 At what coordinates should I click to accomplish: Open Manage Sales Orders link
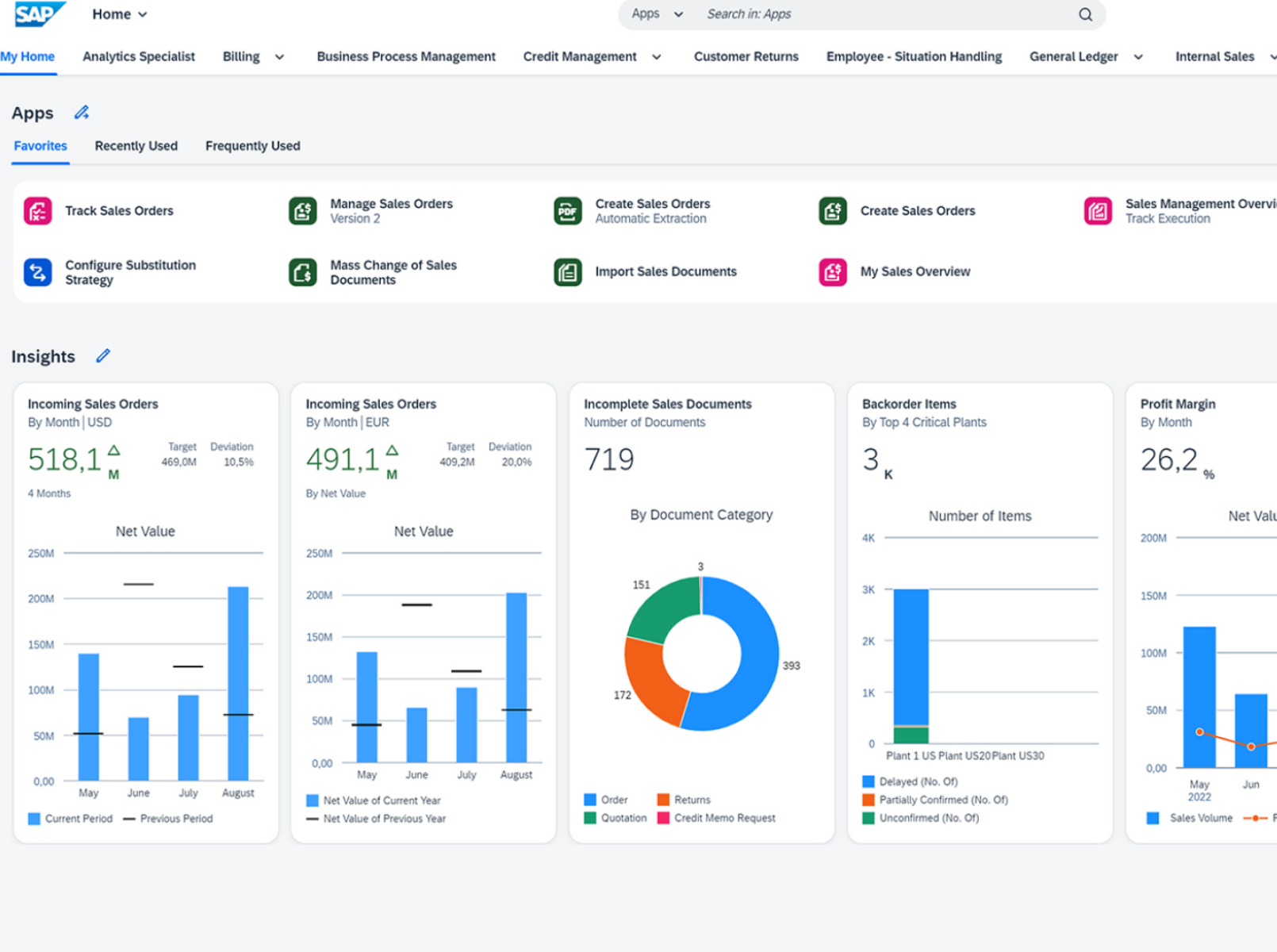pyautogui.click(x=391, y=204)
